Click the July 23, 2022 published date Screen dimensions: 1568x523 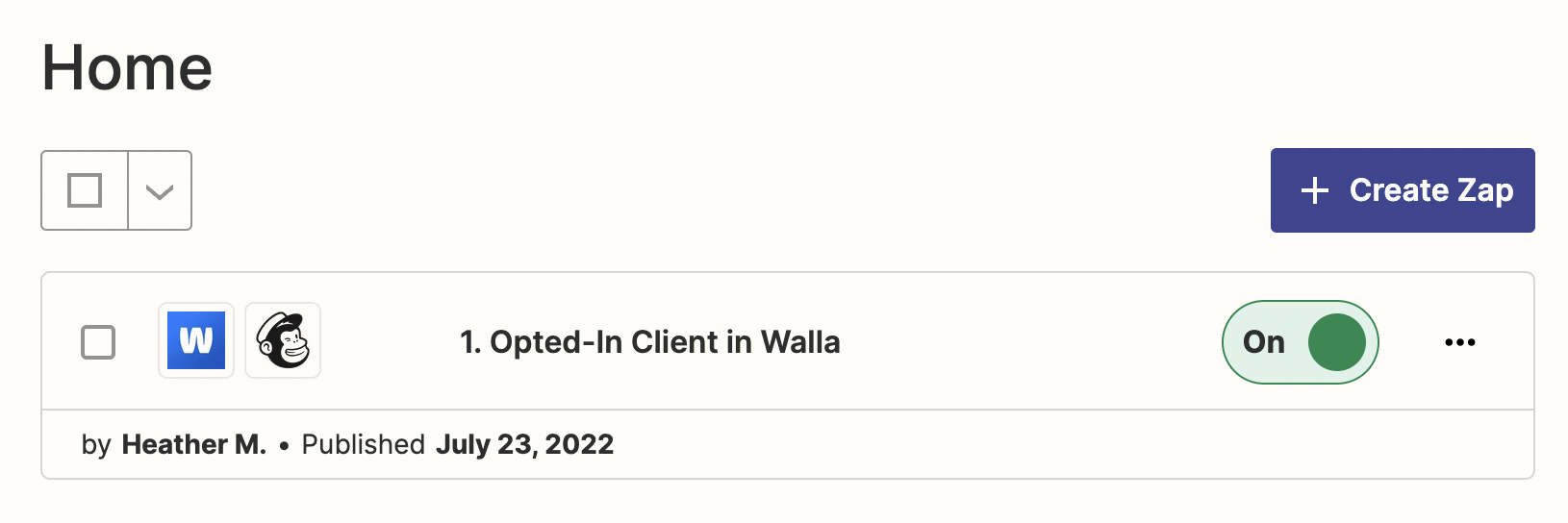point(524,444)
